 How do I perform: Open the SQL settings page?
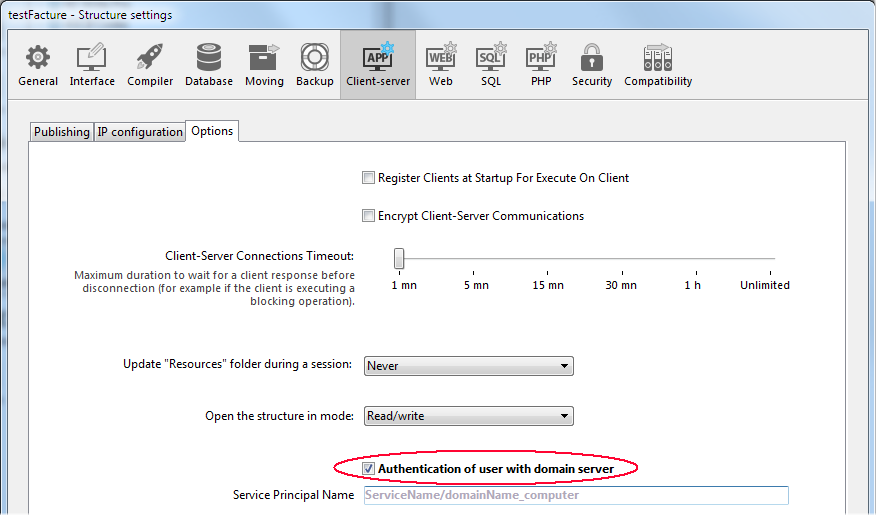pyautogui.click(x=491, y=65)
